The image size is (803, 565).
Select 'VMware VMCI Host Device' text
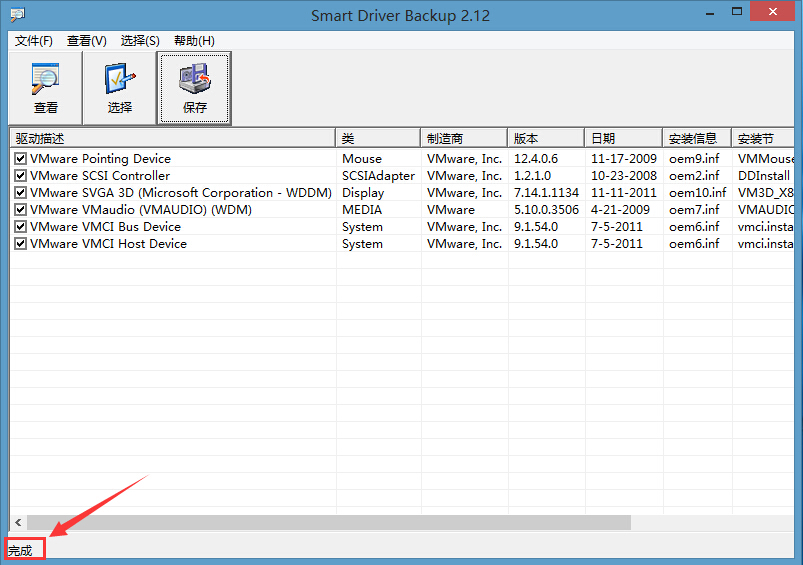coord(109,243)
